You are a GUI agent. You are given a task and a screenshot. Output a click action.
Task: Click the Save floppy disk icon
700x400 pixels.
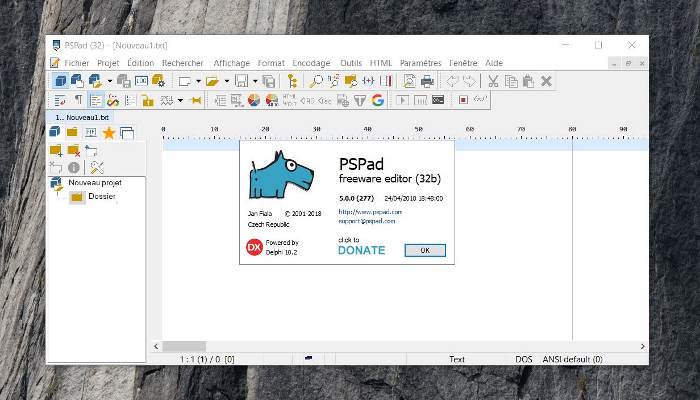242,81
